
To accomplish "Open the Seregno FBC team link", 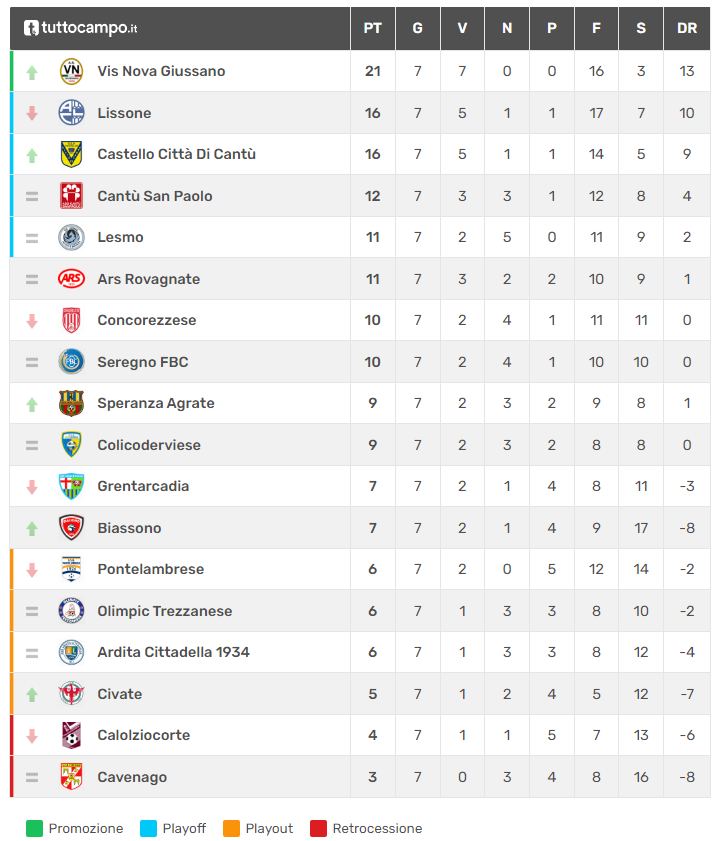I will pos(143,362).
